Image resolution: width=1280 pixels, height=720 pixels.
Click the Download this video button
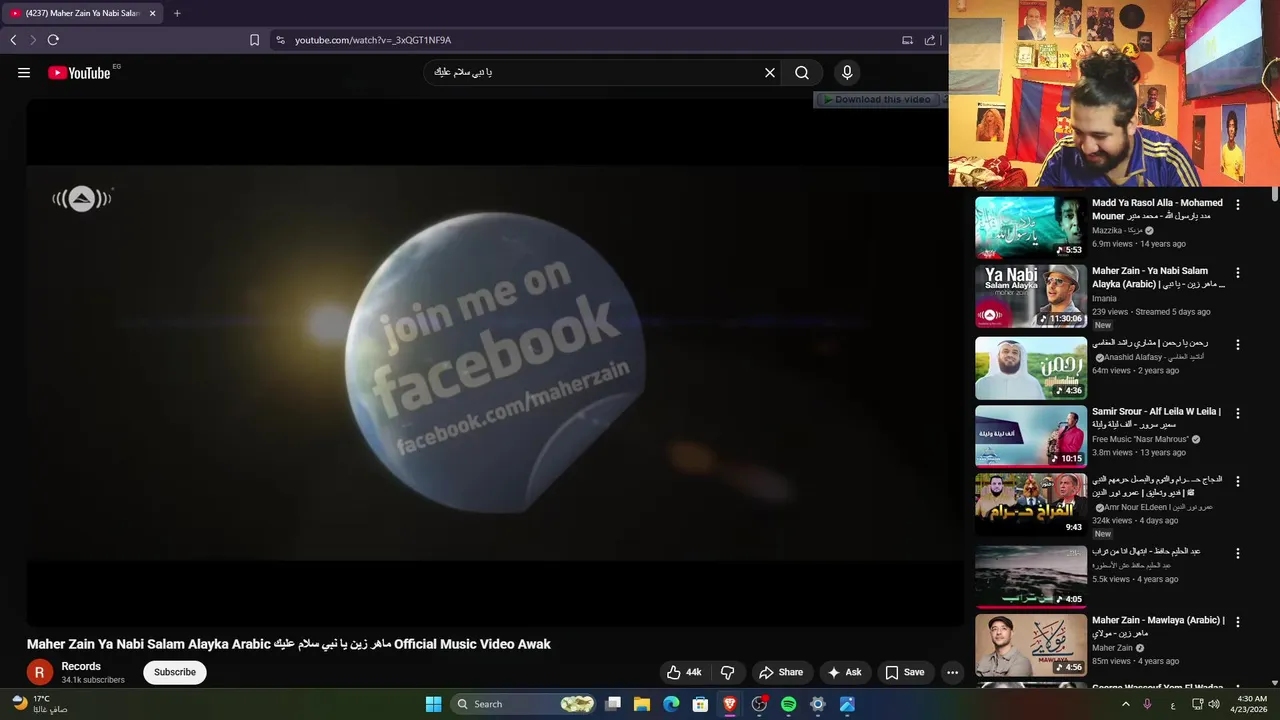[x=878, y=99]
